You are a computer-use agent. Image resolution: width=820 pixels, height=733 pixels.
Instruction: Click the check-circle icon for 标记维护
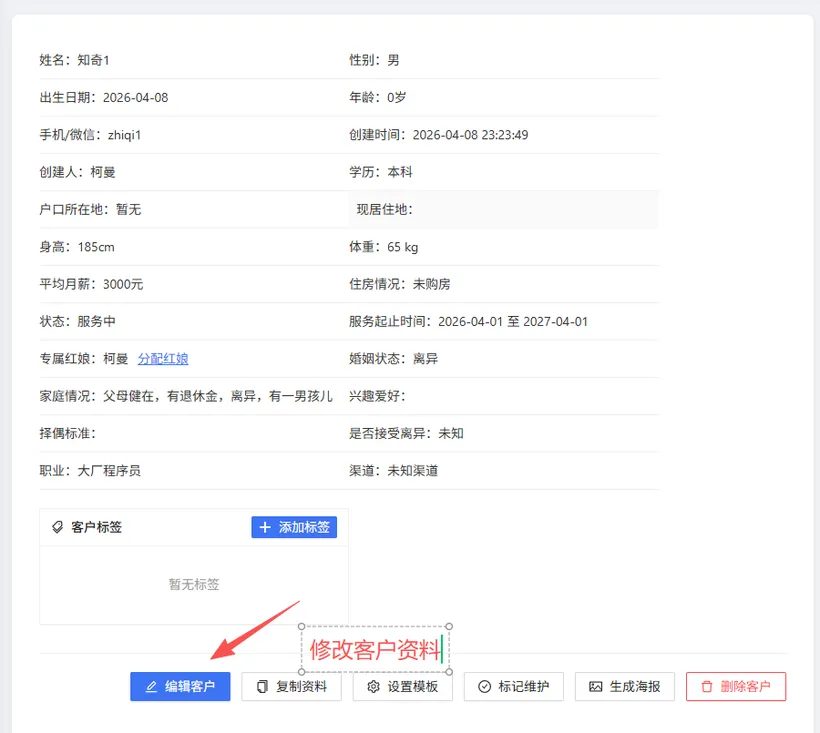click(484, 687)
